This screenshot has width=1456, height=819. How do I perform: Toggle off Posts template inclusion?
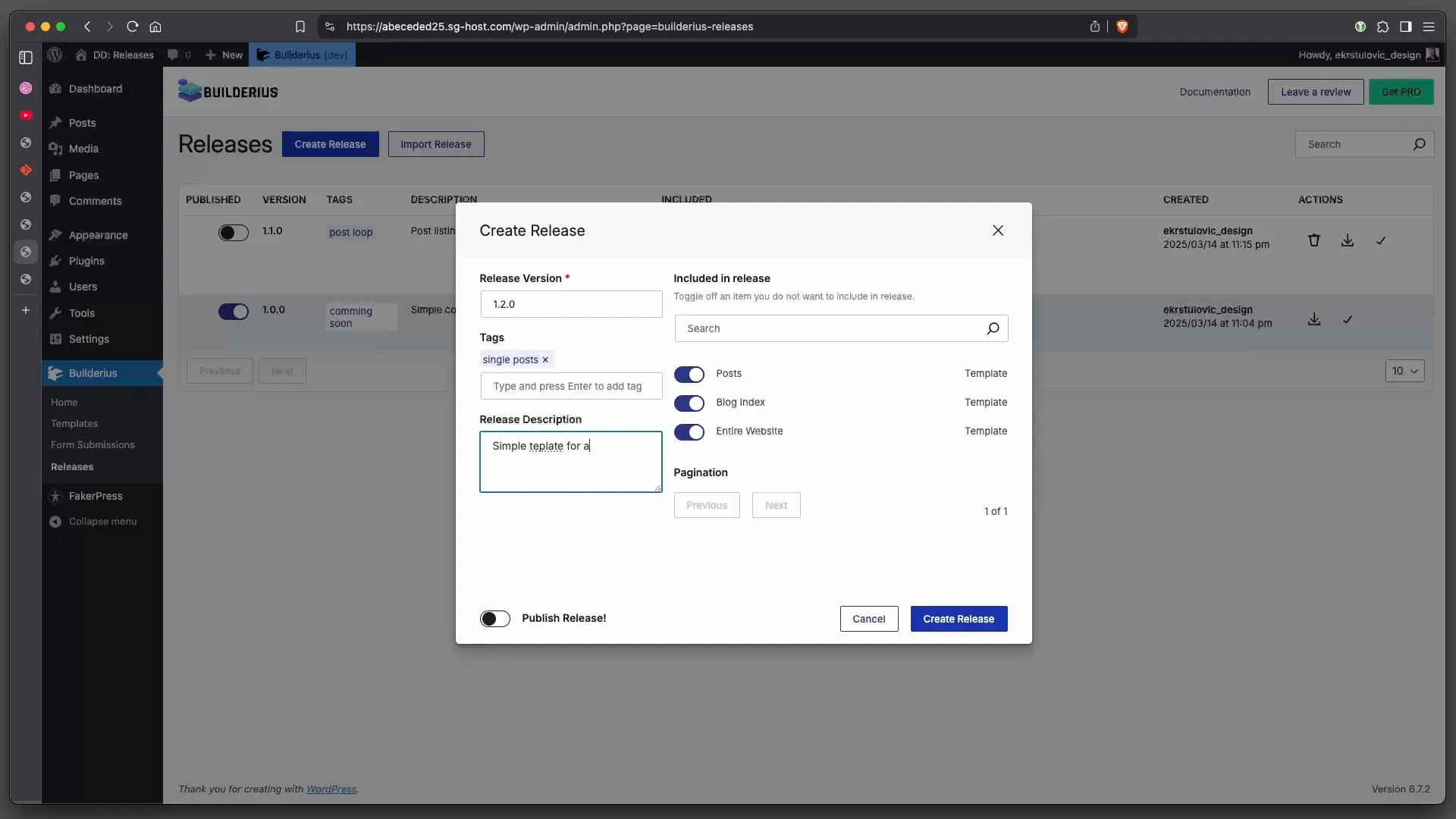689,375
